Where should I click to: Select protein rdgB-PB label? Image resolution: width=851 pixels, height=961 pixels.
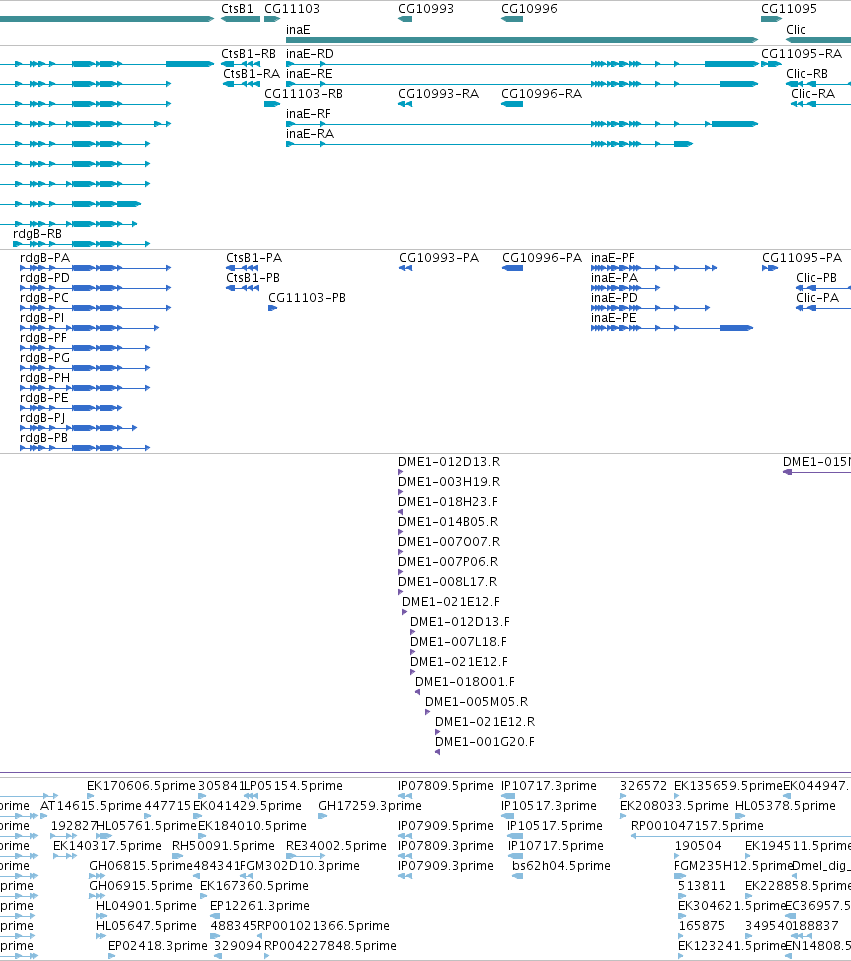(43, 438)
